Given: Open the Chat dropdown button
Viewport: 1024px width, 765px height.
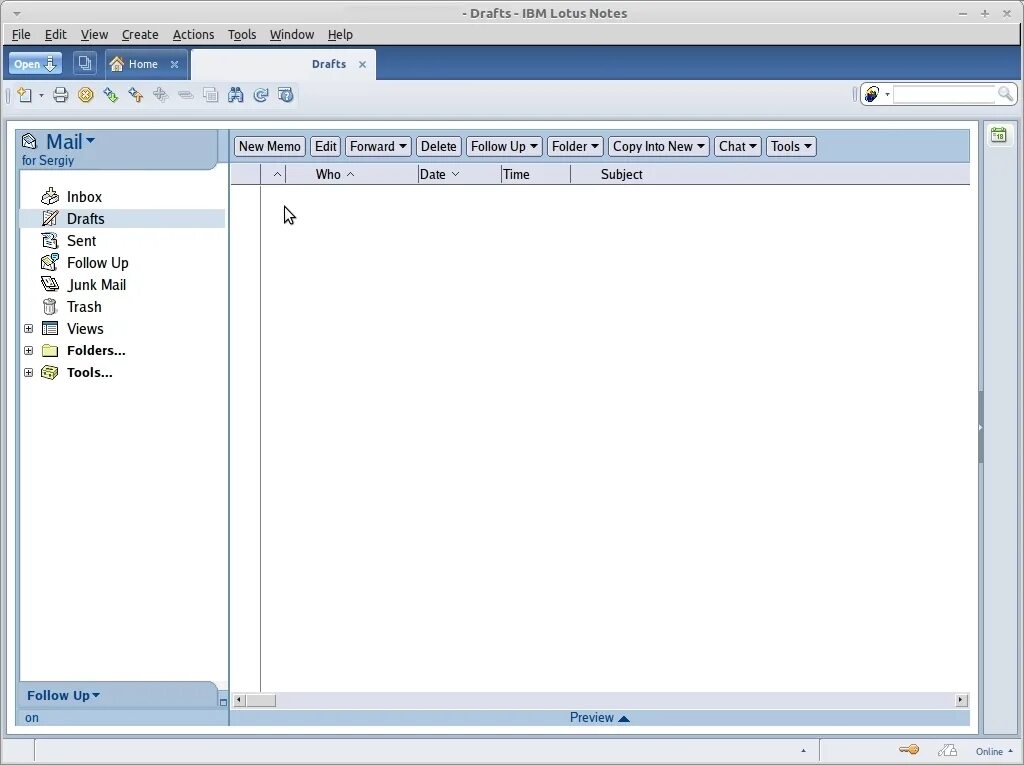Looking at the screenshot, I should pos(738,146).
